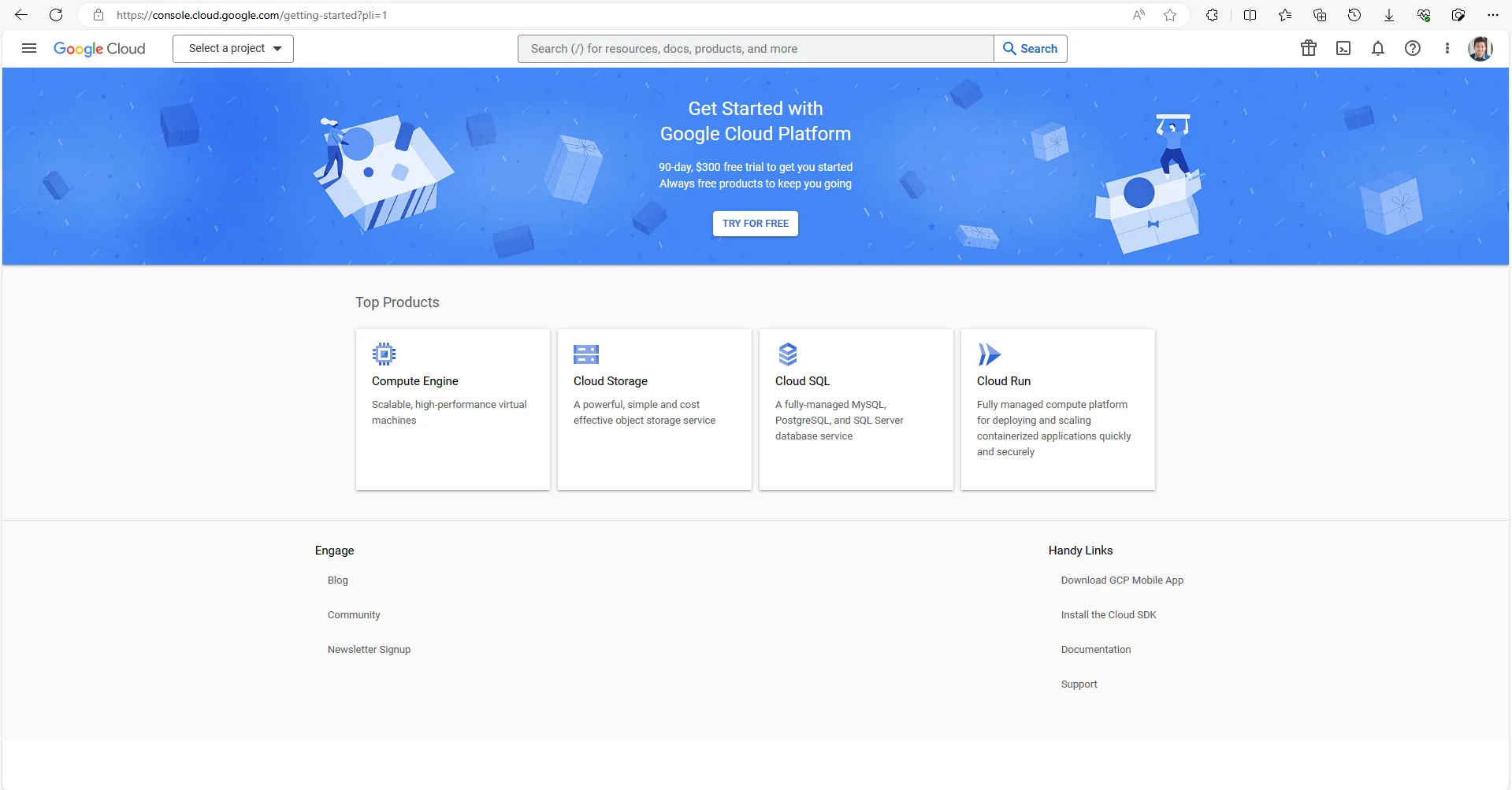This screenshot has height=790, width=1512.
Task: Open the Community link
Action: pos(354,615)
